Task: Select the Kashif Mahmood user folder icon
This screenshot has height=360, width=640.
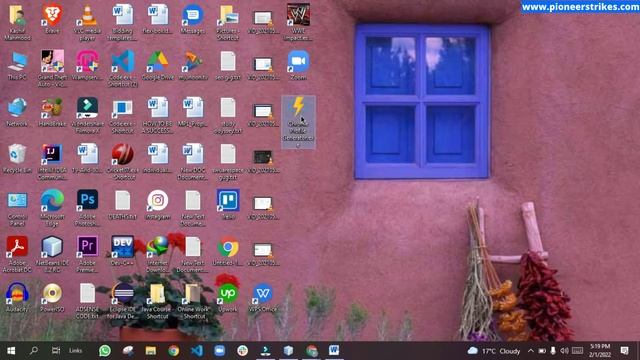Action: [17, 22]
